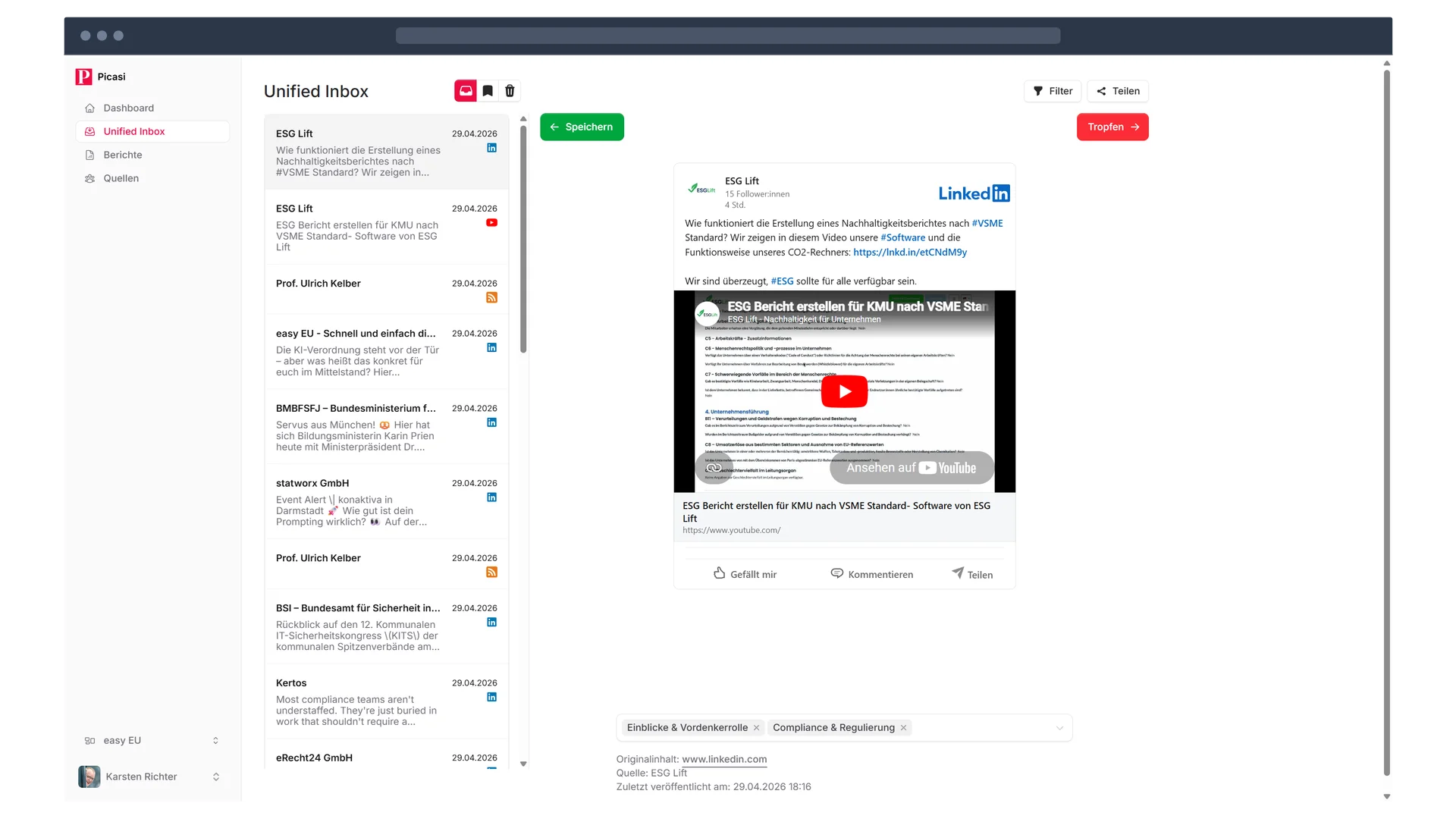Click copy link icon on video
This screenshot has width=1456, height=819.
coord(713,468)
